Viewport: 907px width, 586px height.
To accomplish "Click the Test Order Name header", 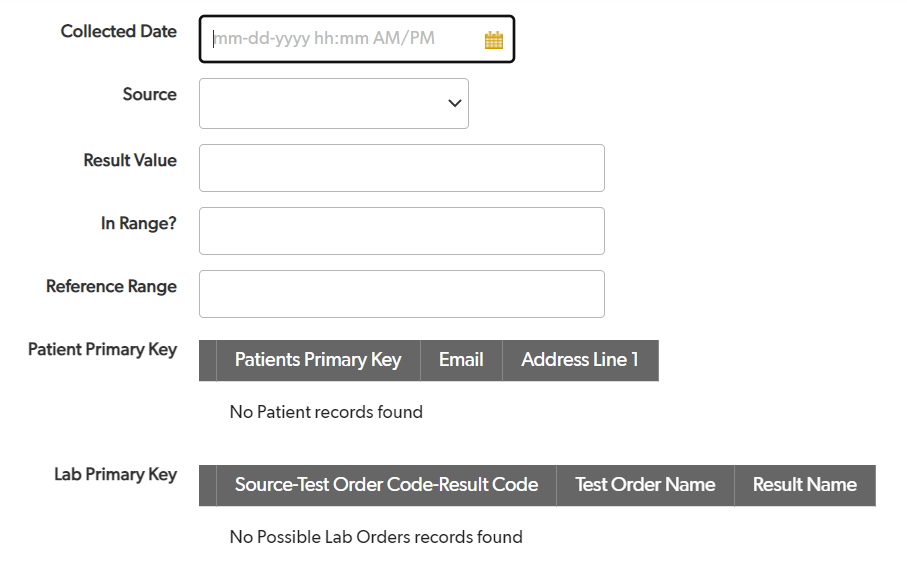I will (x=645, y=485).
